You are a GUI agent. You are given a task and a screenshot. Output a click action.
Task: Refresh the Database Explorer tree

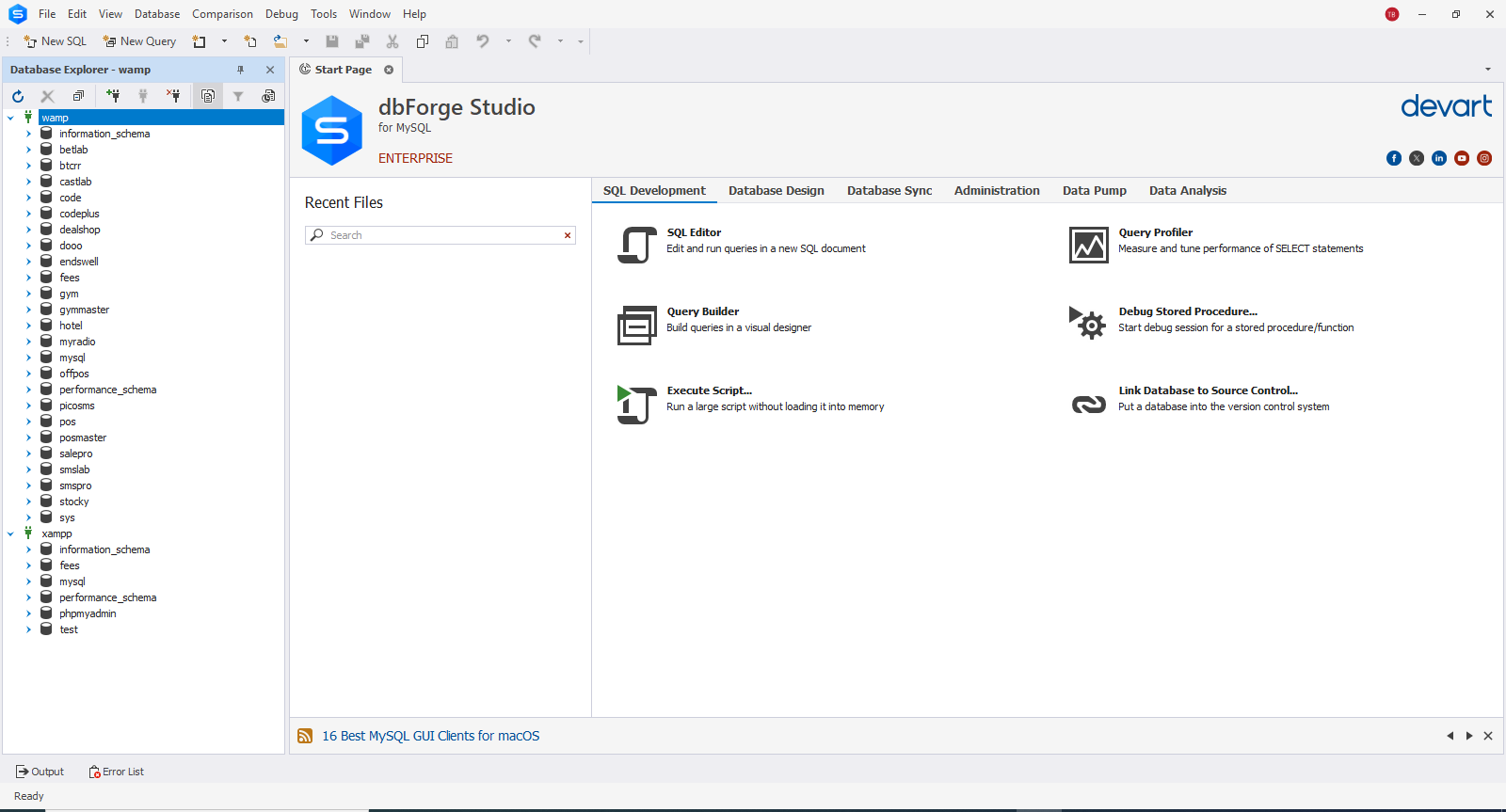click(x=18, y=96)
